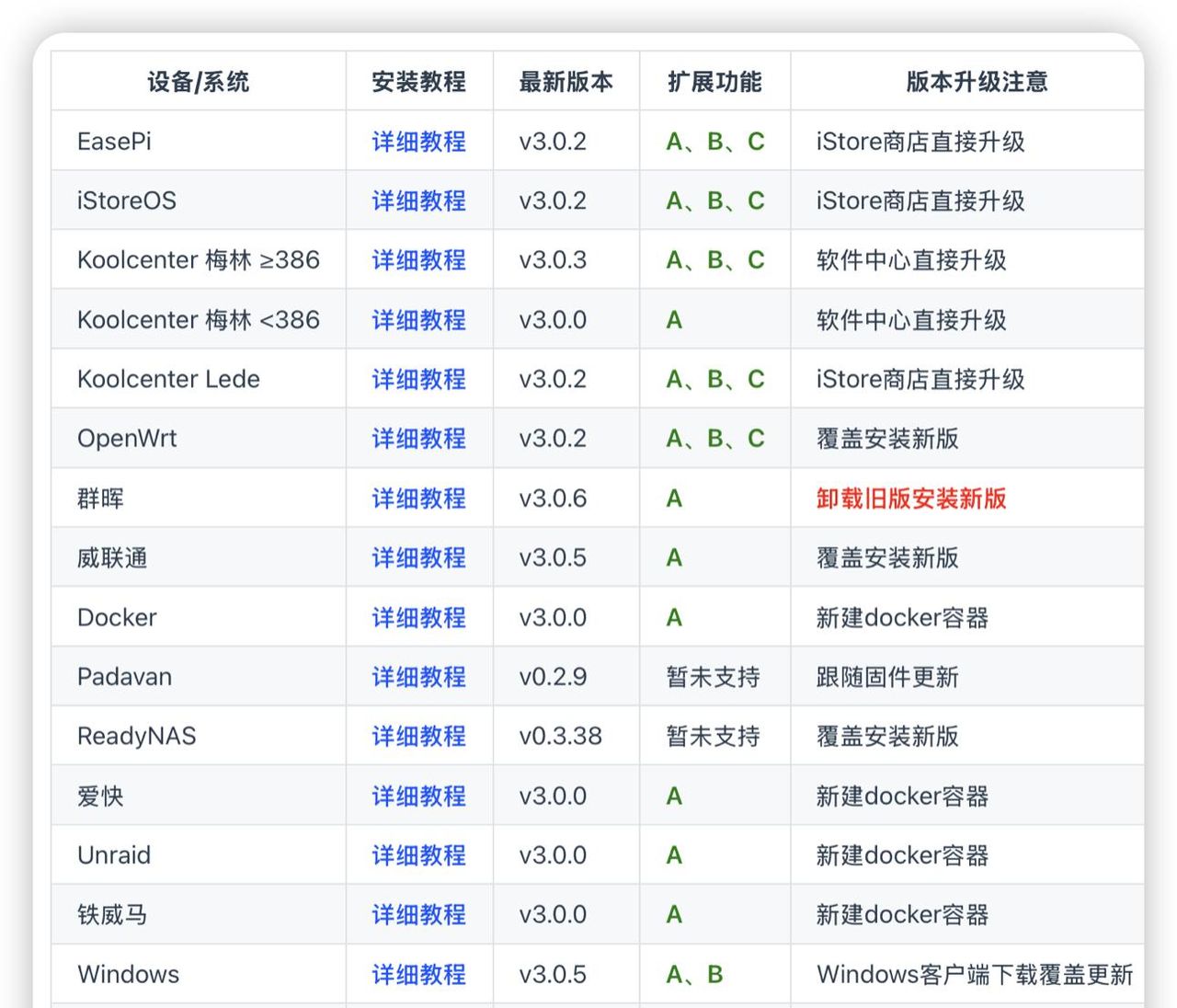Click the 扩展功能 column header
The width and height of the screenshot is (1177, 1008).
(714, 82)
